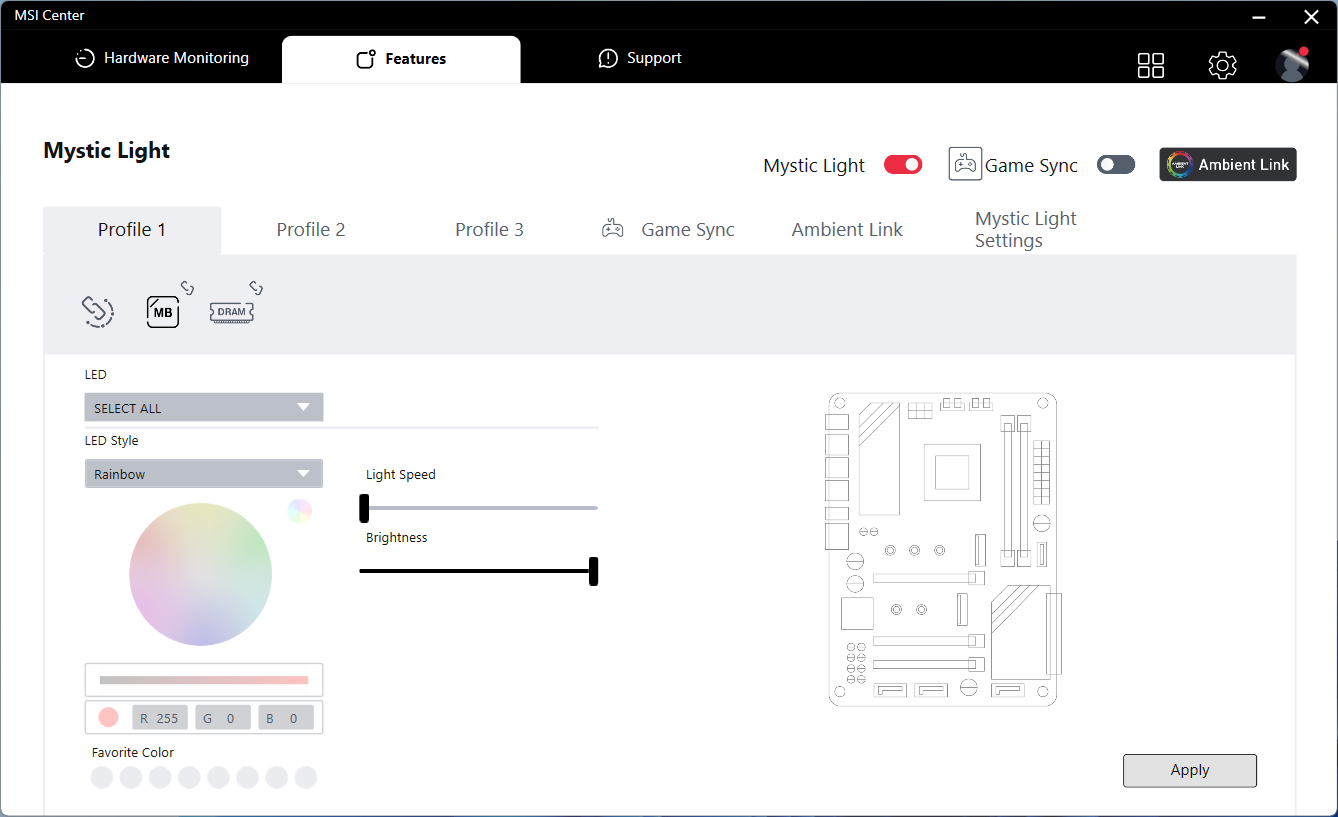This screenshot has width=1338, height=817.
Task: Click the motherboard diagram preview
Action: click(943, 549)
